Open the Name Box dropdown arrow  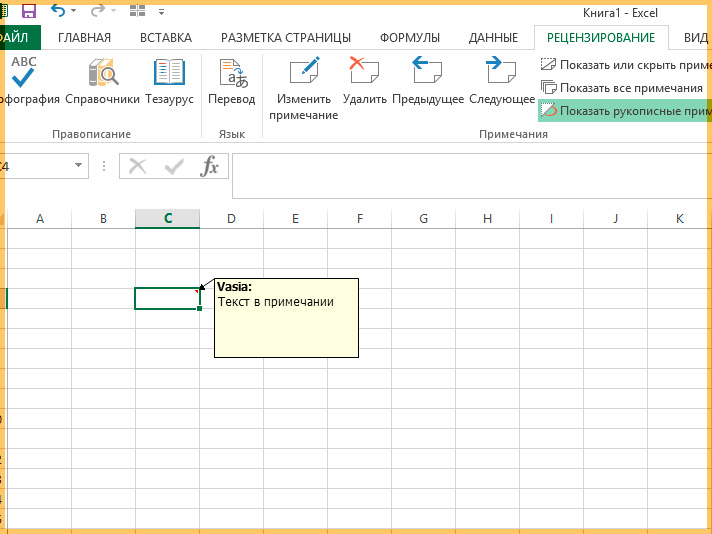[79, 165]
